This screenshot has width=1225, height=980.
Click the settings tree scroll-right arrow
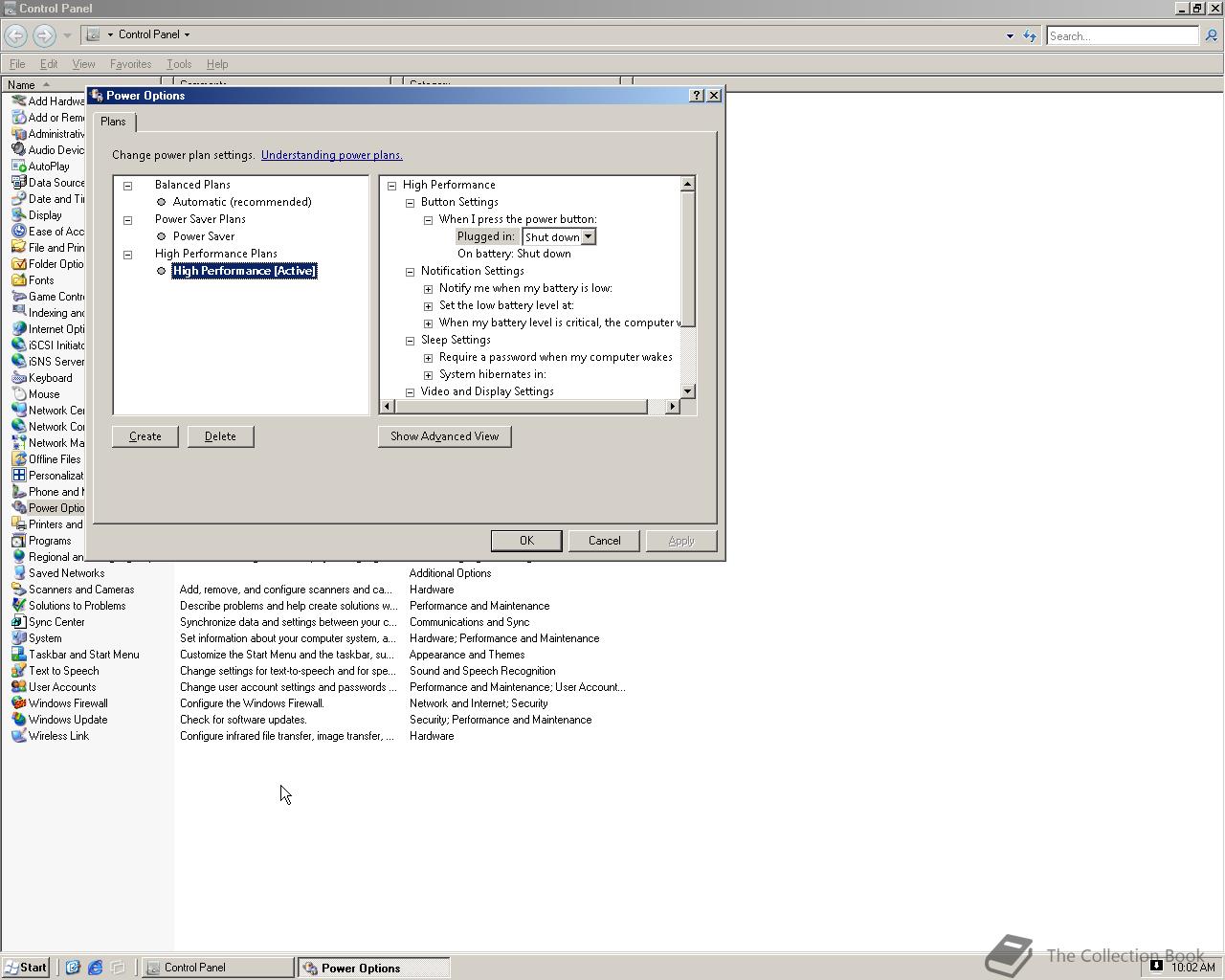tap(672, 407)
